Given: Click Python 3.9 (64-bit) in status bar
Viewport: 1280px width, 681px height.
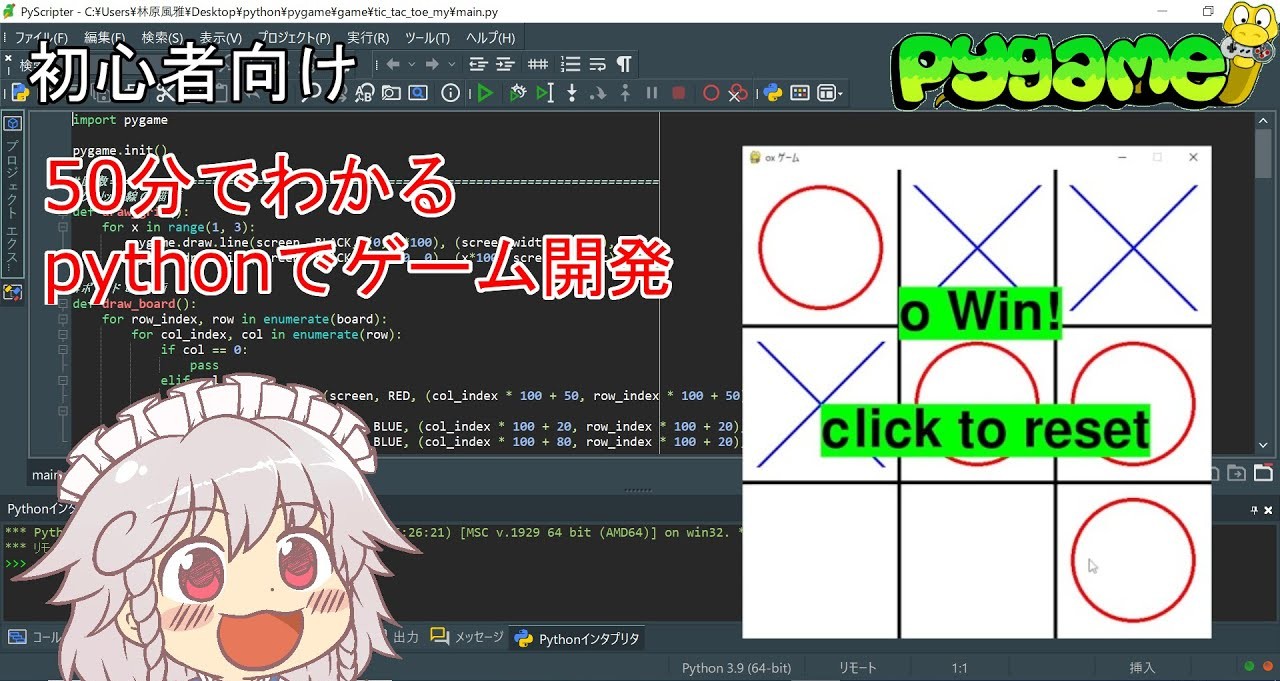Looking at the screenshot, I should coord(736,668).
